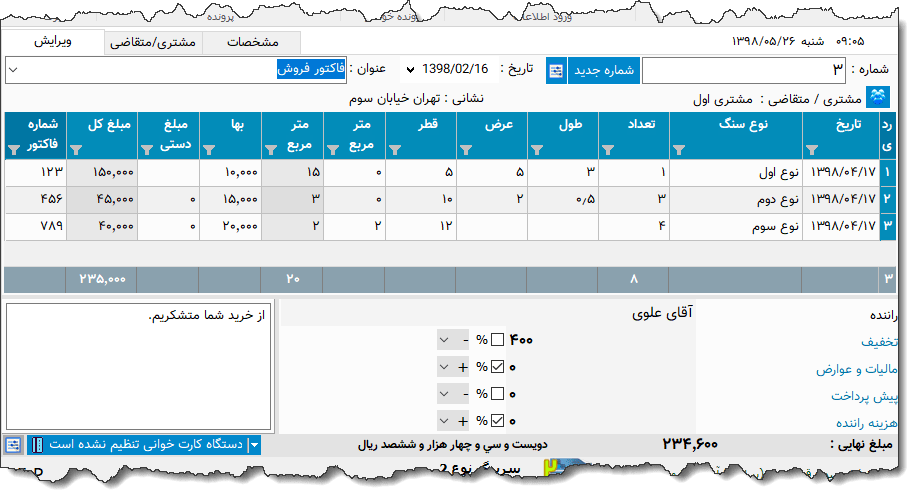Click the row header number ۲
908x490 pixels.
coord(888,199)
